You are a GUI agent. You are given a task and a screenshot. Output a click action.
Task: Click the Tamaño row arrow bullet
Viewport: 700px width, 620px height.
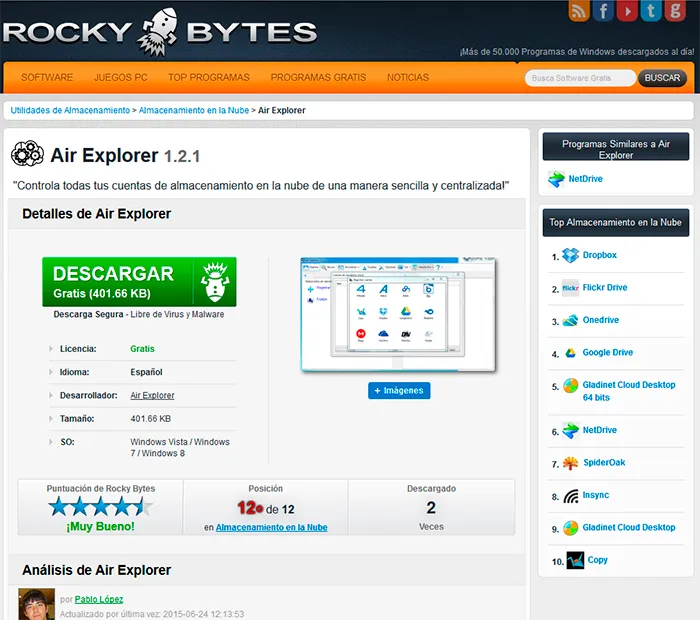point(51,418)
